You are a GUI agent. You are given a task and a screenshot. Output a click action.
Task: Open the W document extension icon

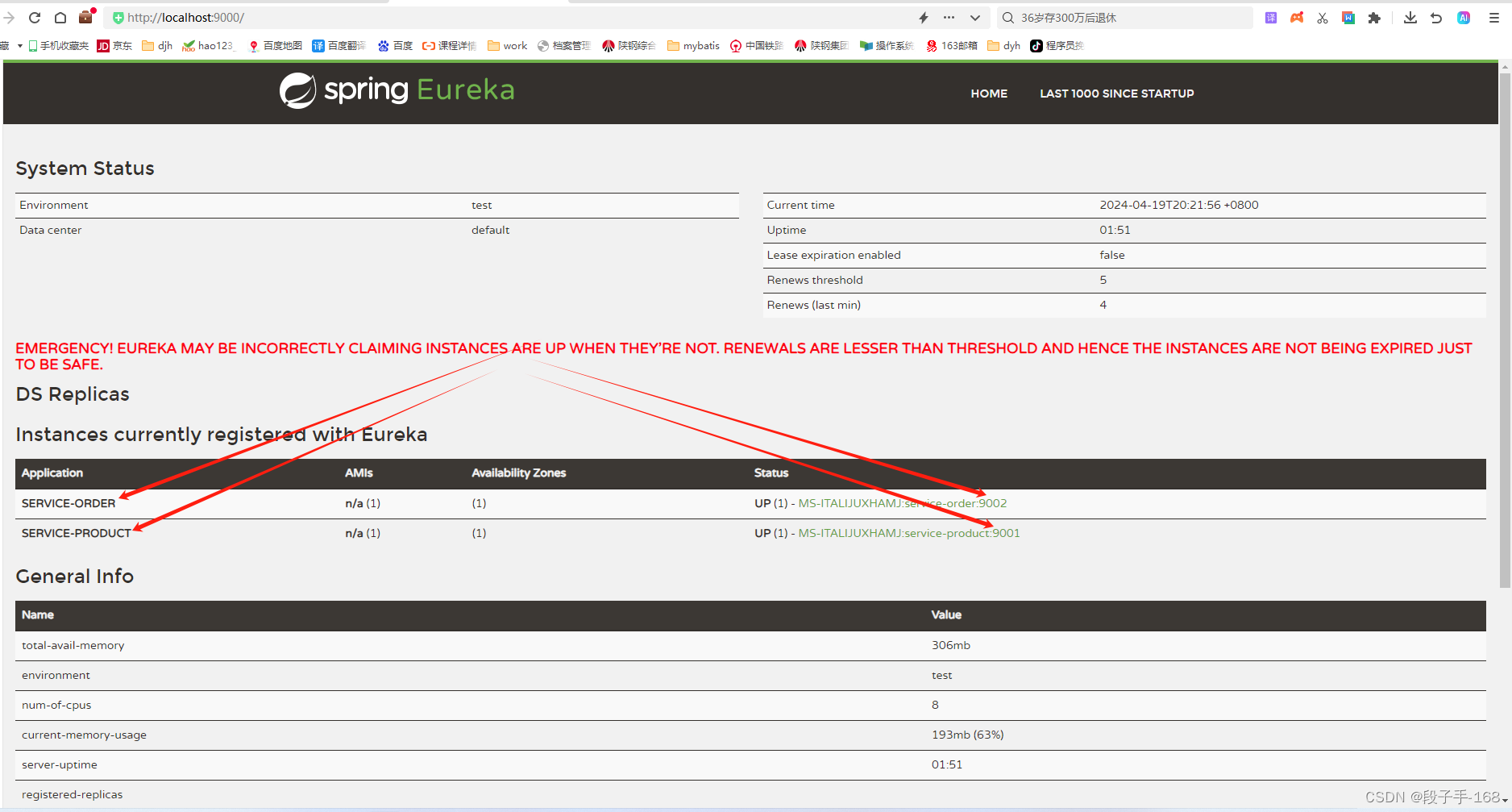[x=1348, y=18]
